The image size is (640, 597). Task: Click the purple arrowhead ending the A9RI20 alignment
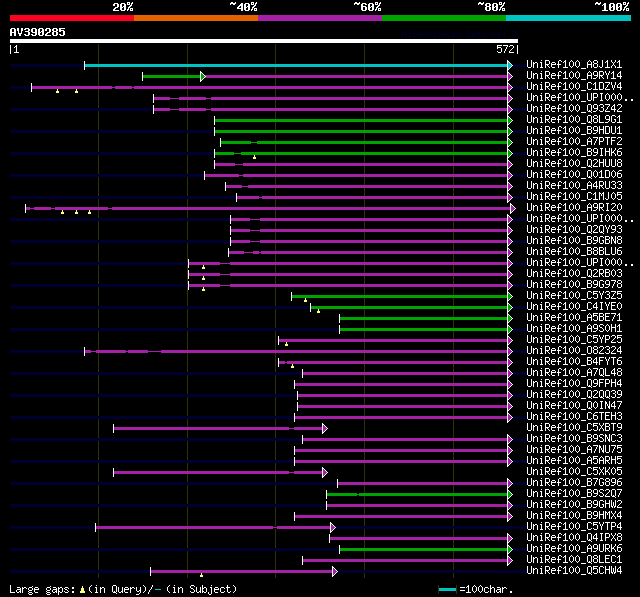tap(513, 209)
